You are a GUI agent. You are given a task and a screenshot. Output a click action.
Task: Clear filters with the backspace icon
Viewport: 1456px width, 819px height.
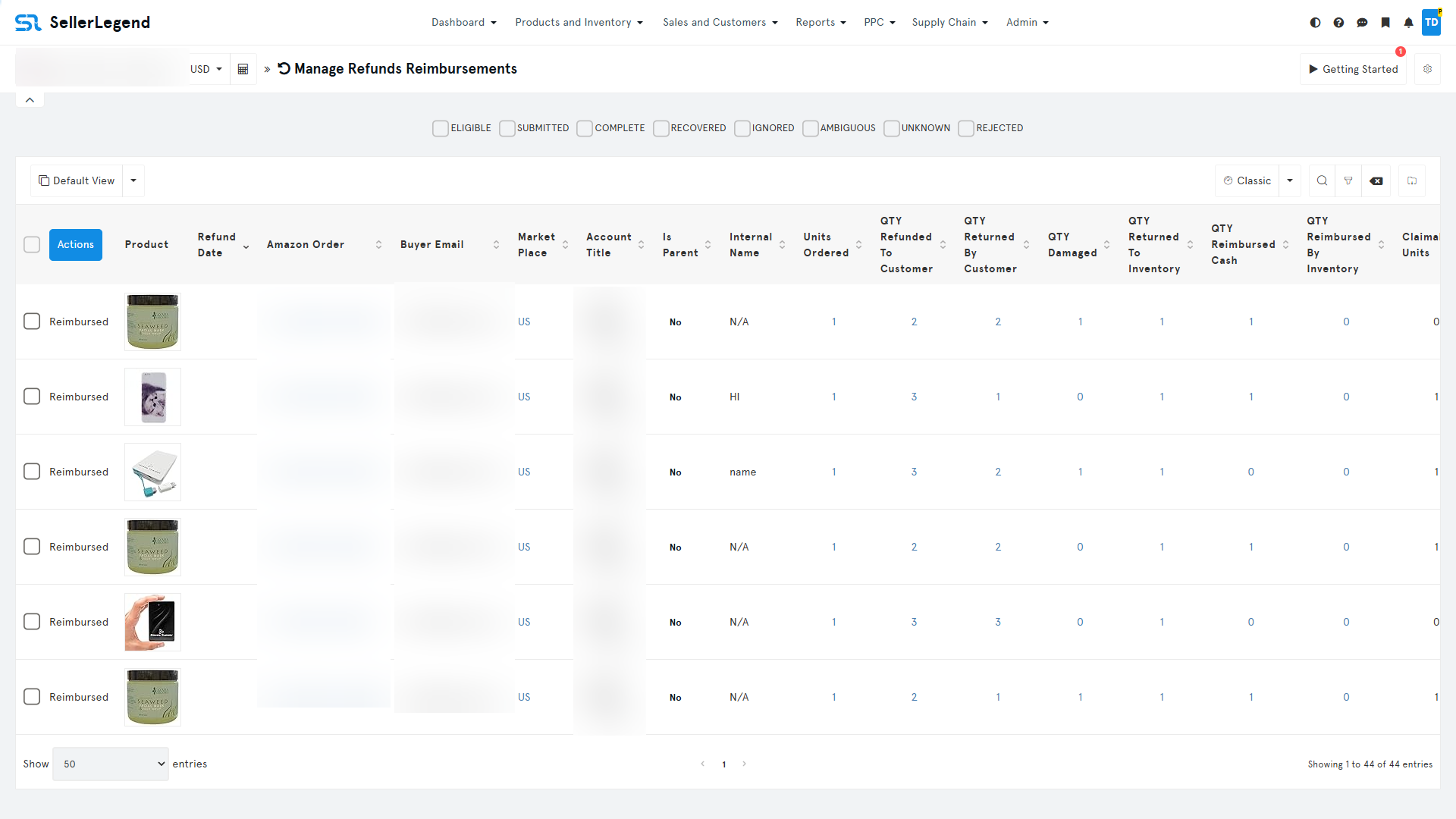point(1376,180)
